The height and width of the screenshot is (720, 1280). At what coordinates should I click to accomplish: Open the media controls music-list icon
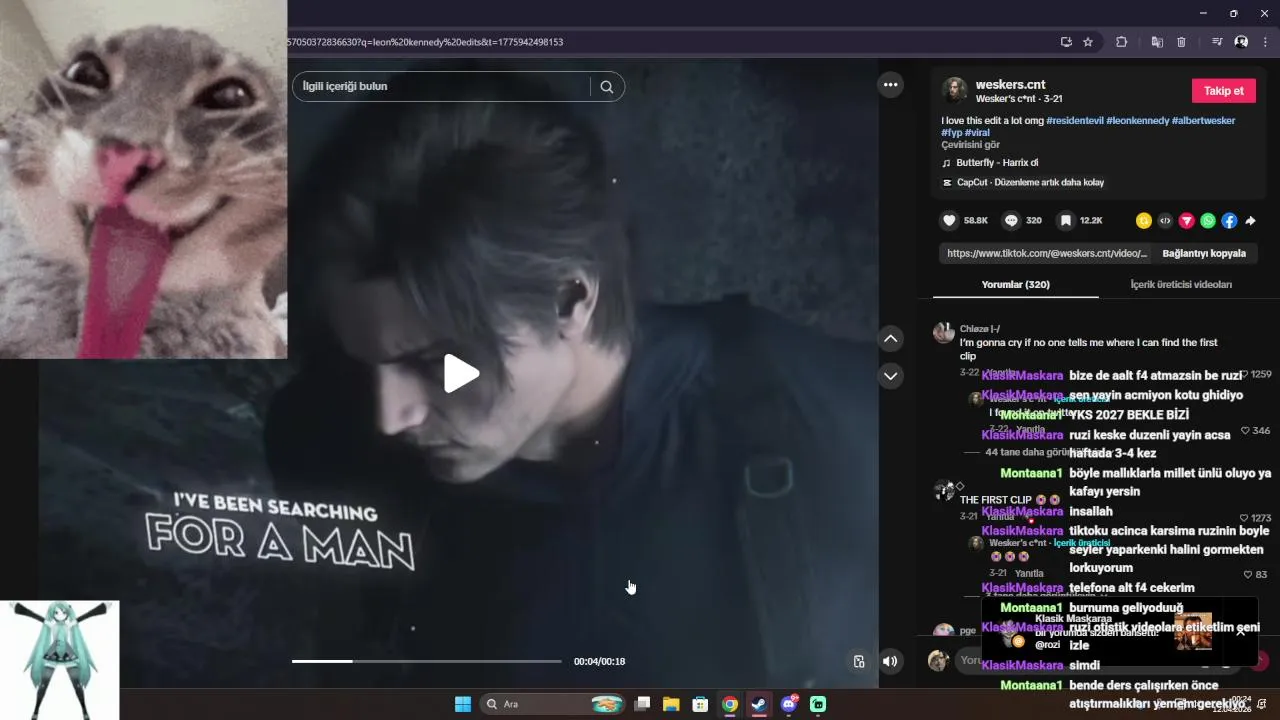(x=1217, y=42)
